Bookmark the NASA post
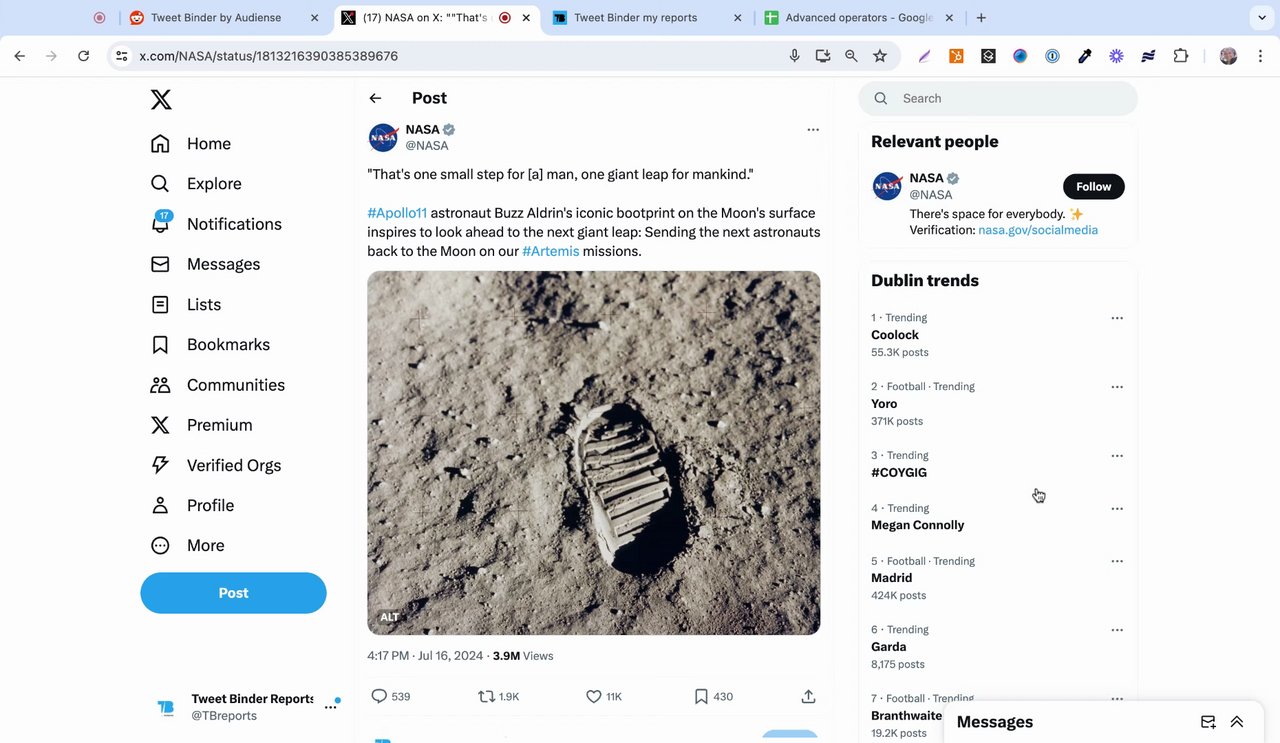Screen dimensions: 1280x743 [701, 696]
